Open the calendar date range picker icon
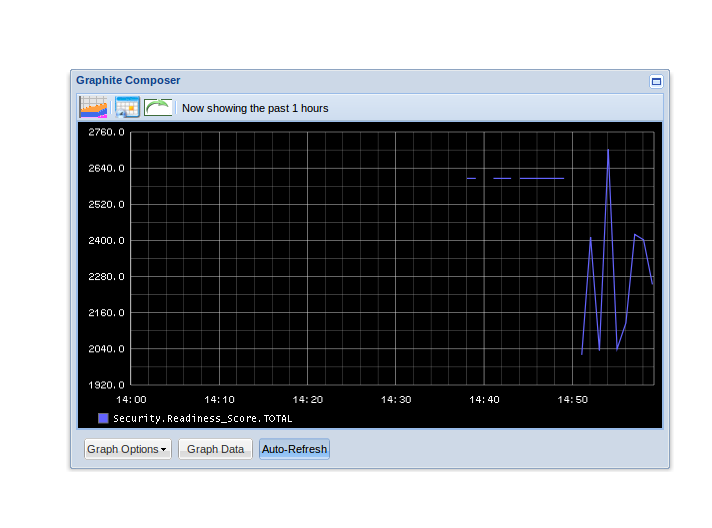The image size is (712, 528). pos(127,107)
